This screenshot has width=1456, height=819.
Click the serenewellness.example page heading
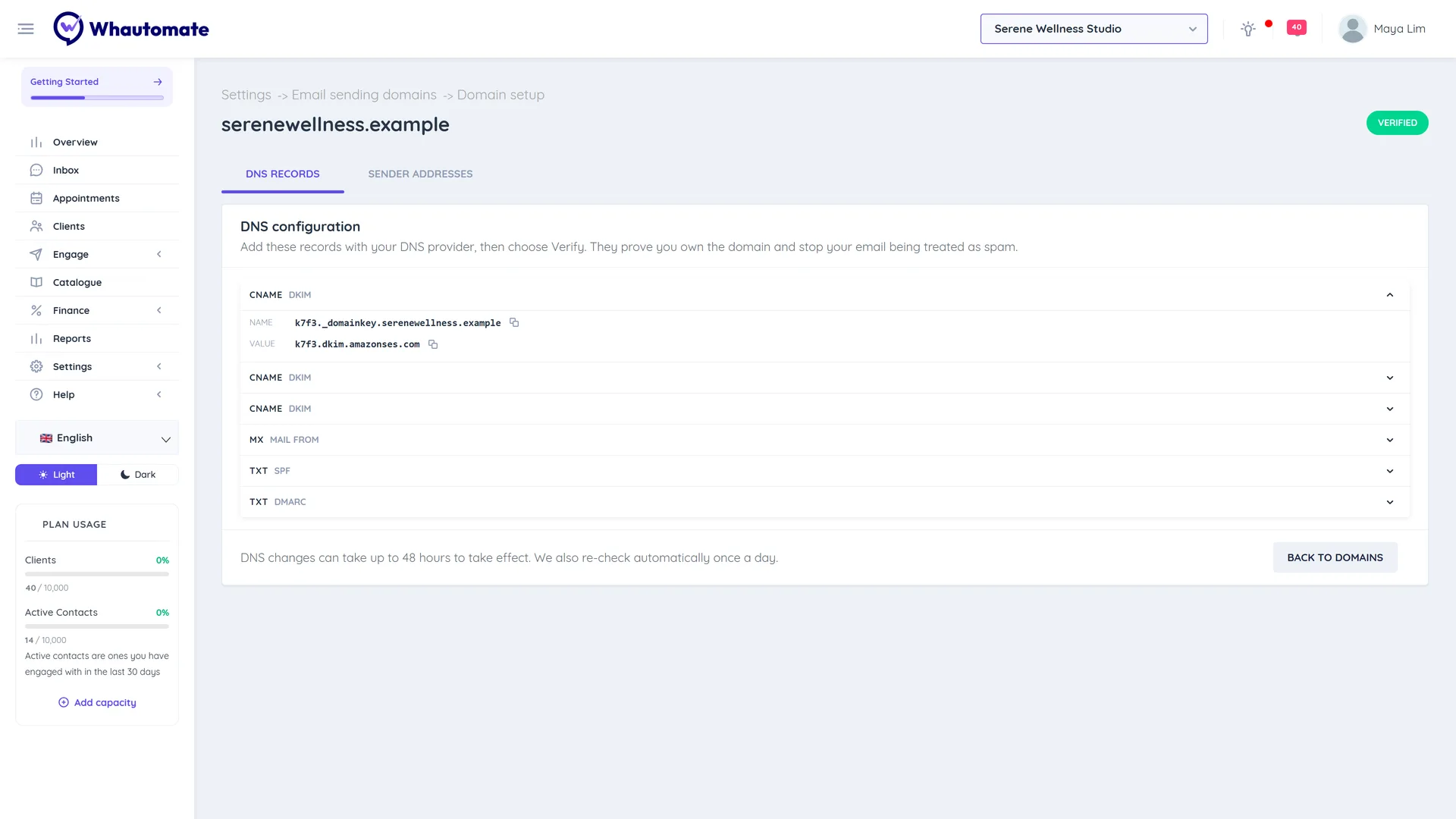coord(335,124)
